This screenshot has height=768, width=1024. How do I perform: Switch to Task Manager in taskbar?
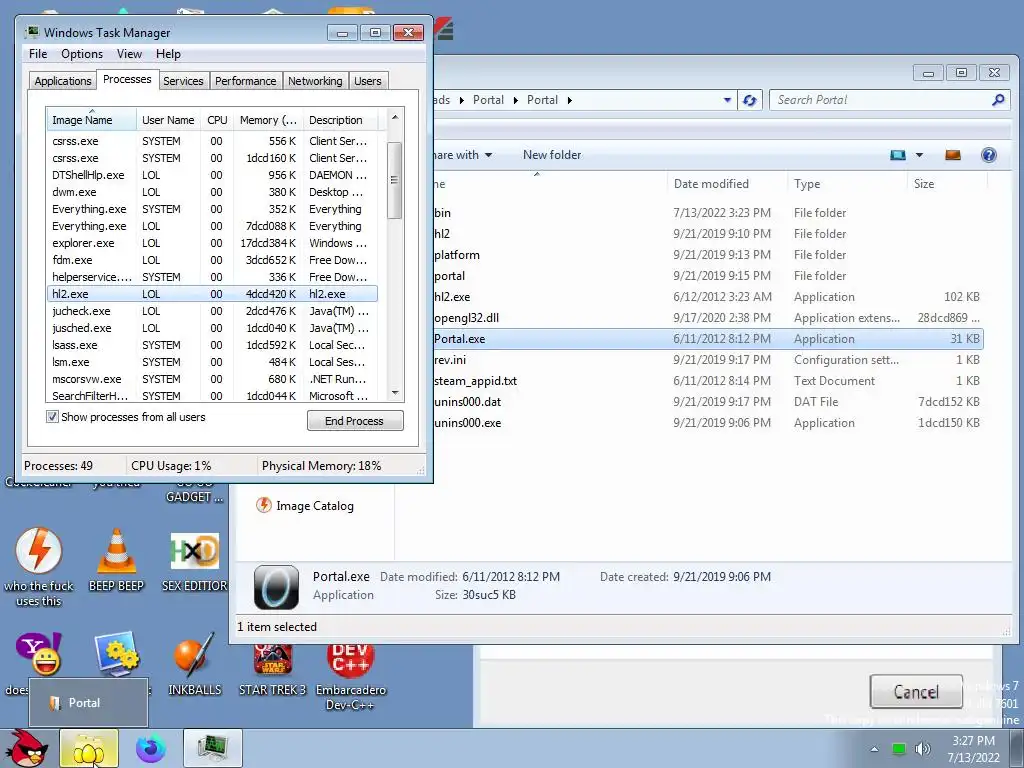(x=213, y=748)
